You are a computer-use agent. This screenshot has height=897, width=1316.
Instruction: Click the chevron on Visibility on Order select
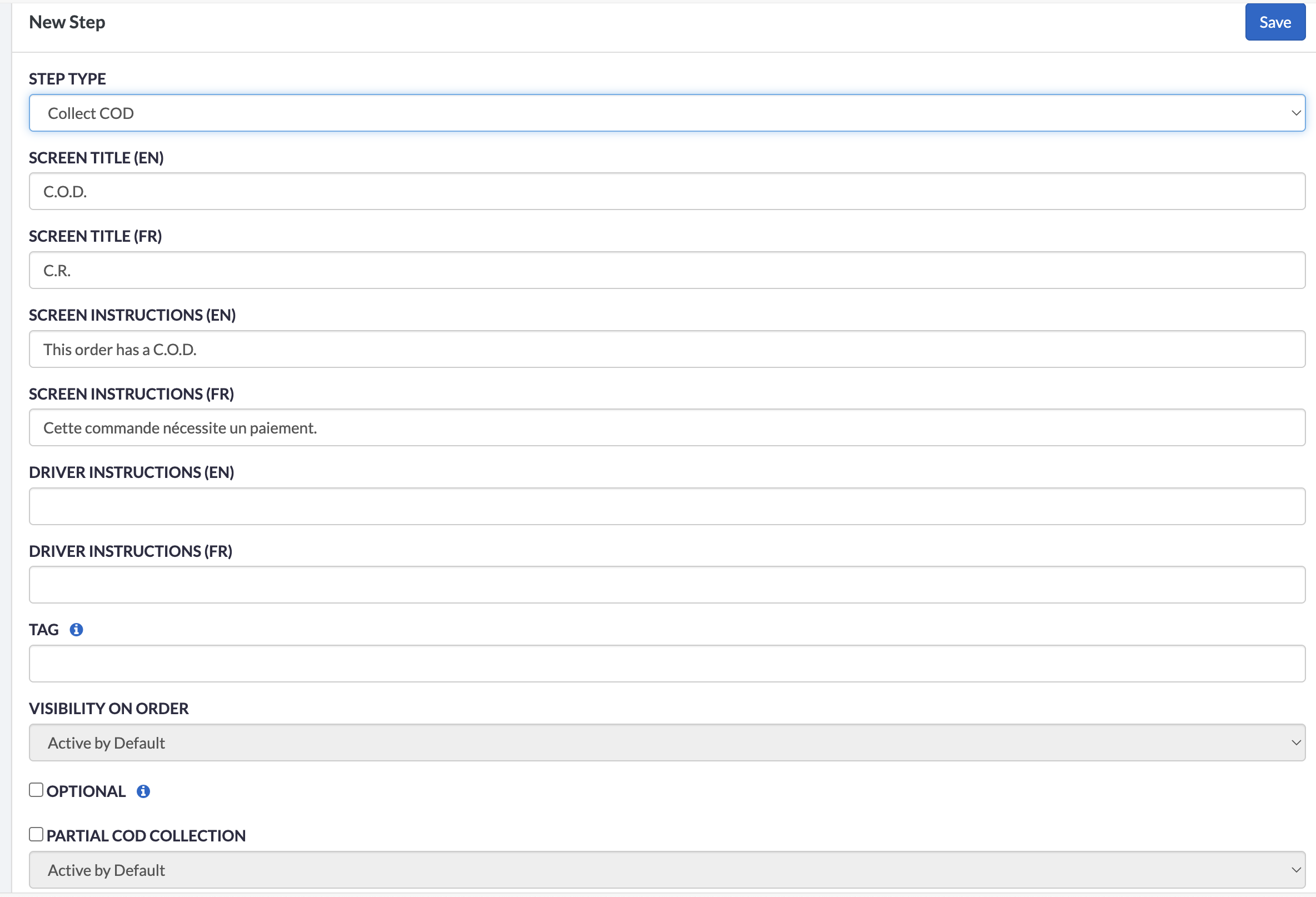pyautogui.click(x=1295, y=742)
